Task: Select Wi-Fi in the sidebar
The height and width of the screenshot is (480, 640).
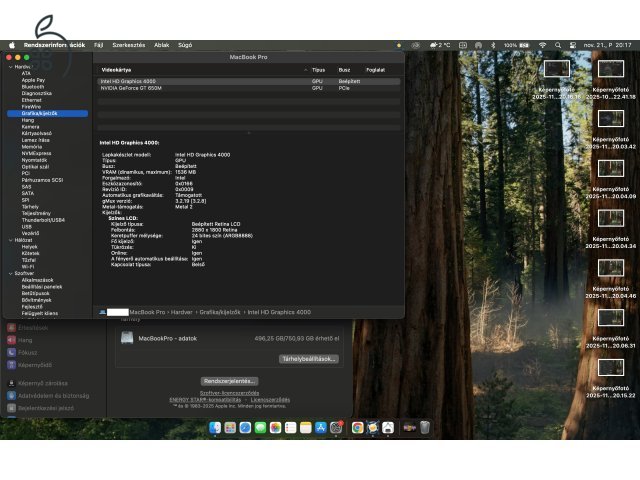Action: point(27,267)
